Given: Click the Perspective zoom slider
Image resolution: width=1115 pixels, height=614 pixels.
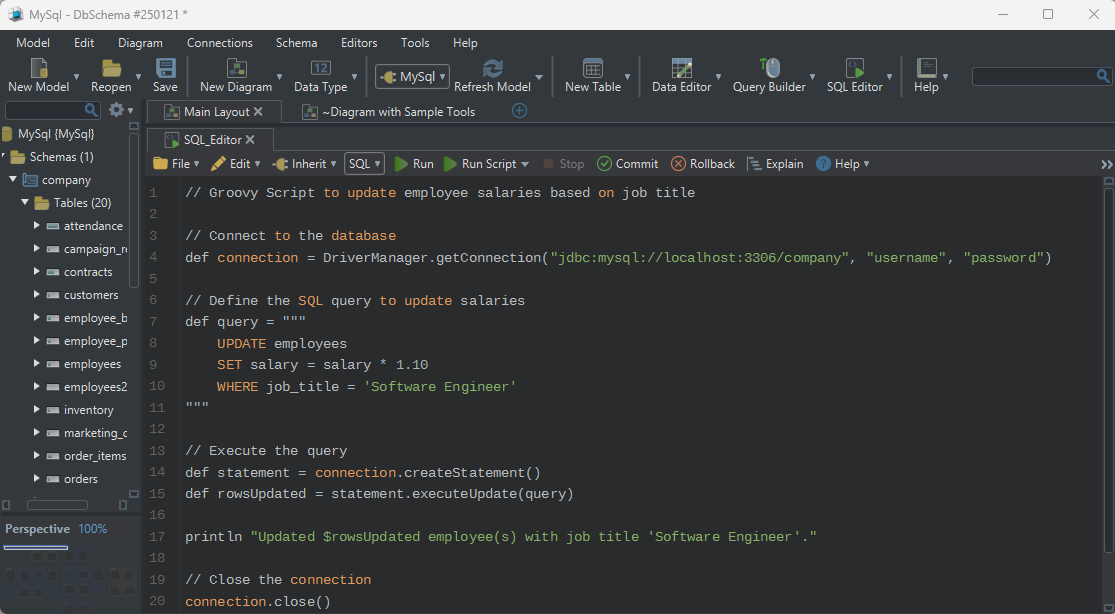Looking at the screenshot, I should click(x=36, y=547).
